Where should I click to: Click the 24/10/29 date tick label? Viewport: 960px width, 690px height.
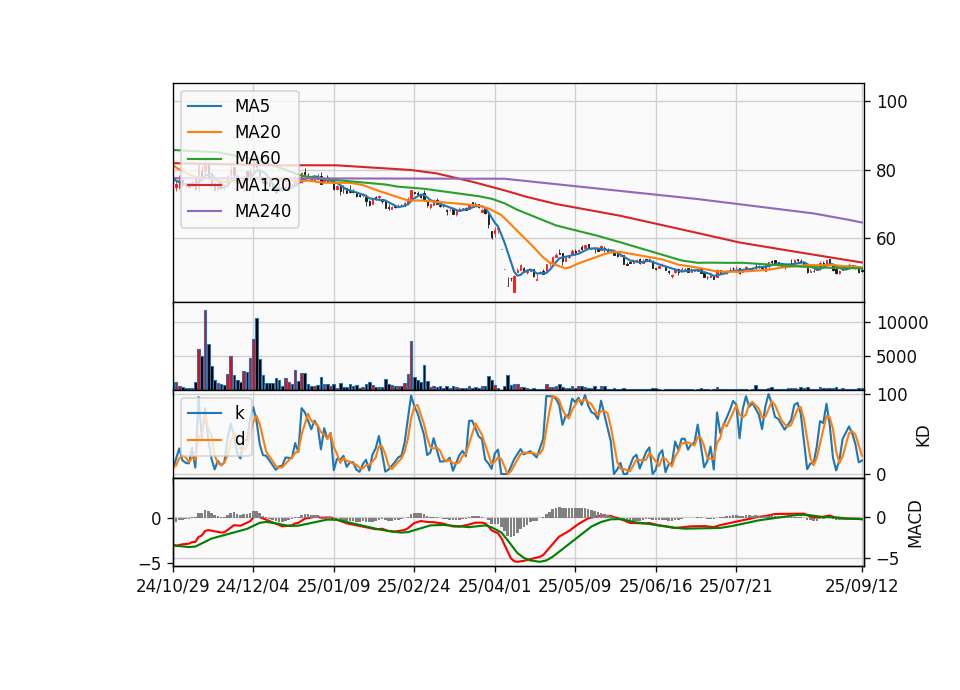tap(173, 586)
